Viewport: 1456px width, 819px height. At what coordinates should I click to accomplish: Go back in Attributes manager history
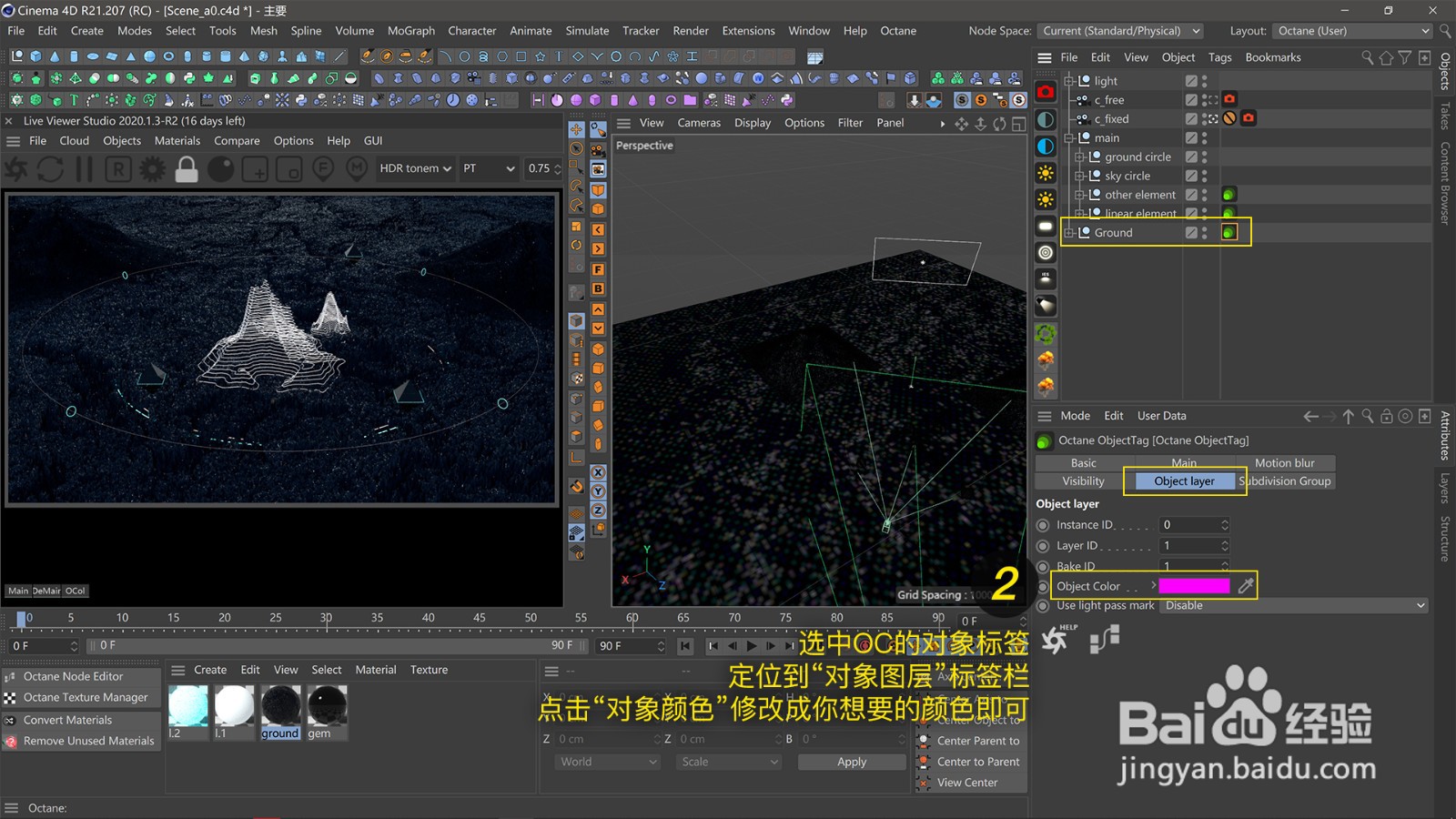1310,416
